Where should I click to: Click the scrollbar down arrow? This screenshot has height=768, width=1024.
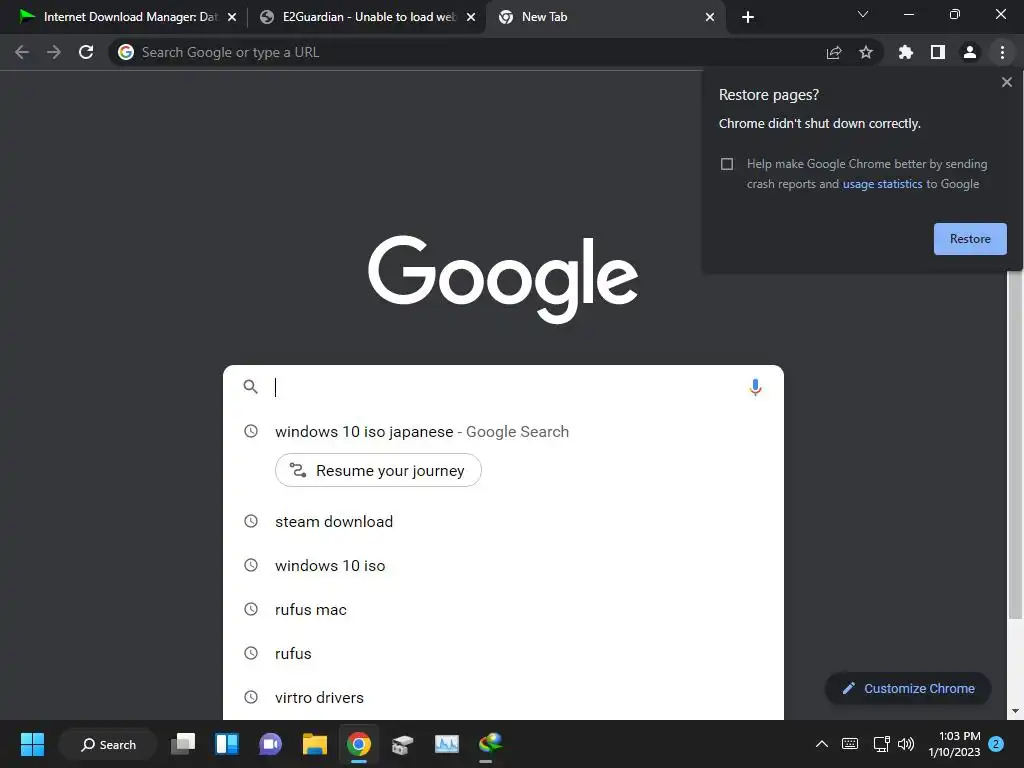1015,711
